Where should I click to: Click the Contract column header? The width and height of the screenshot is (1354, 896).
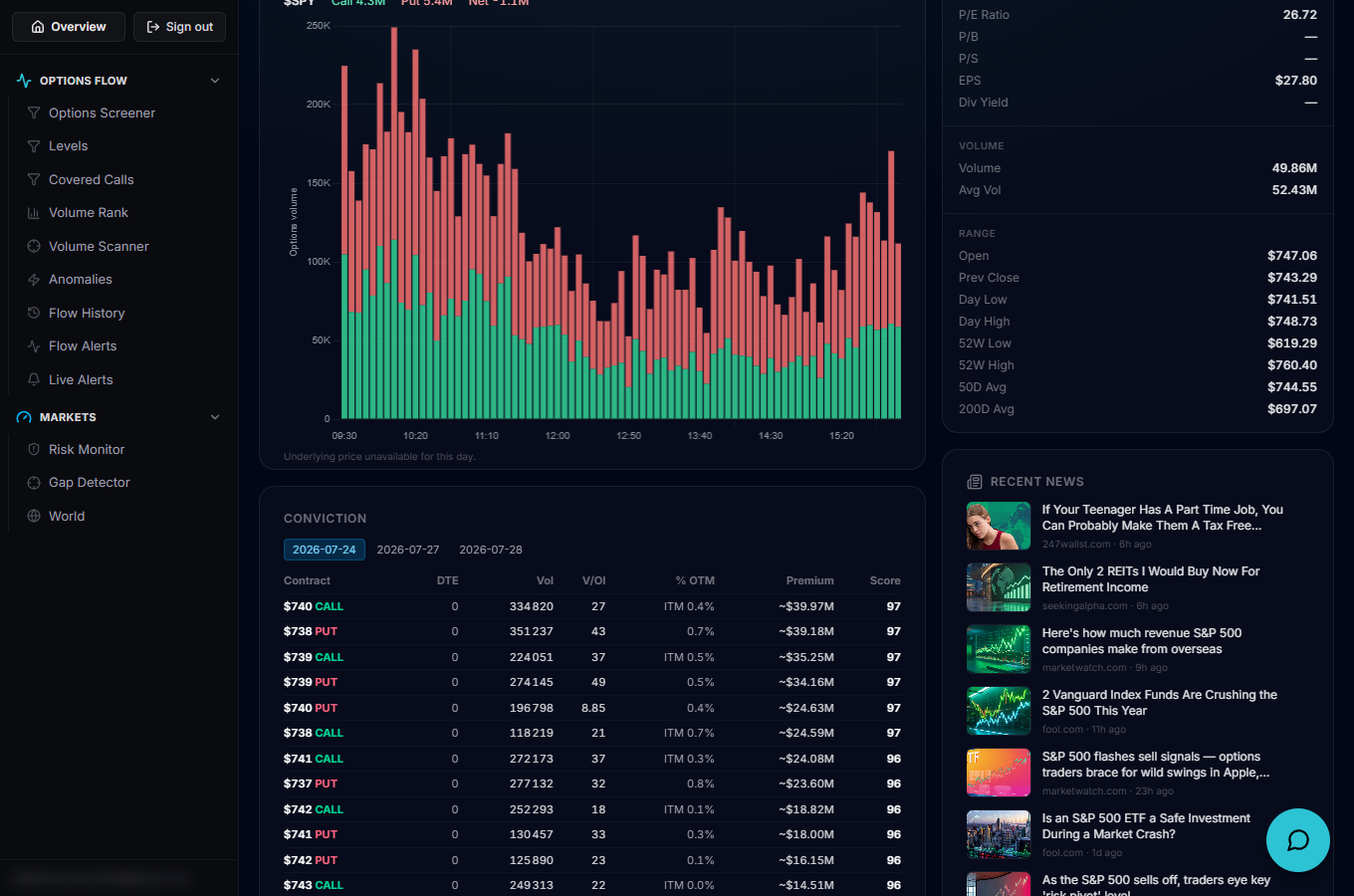[x=307, y=581]
